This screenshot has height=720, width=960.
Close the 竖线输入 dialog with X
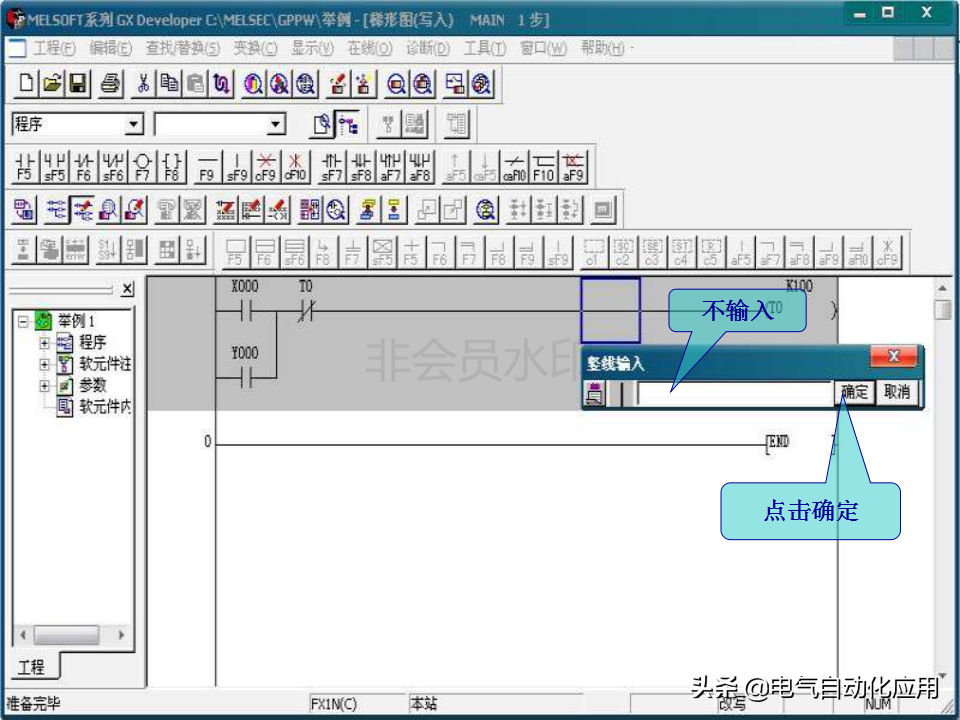893,356
